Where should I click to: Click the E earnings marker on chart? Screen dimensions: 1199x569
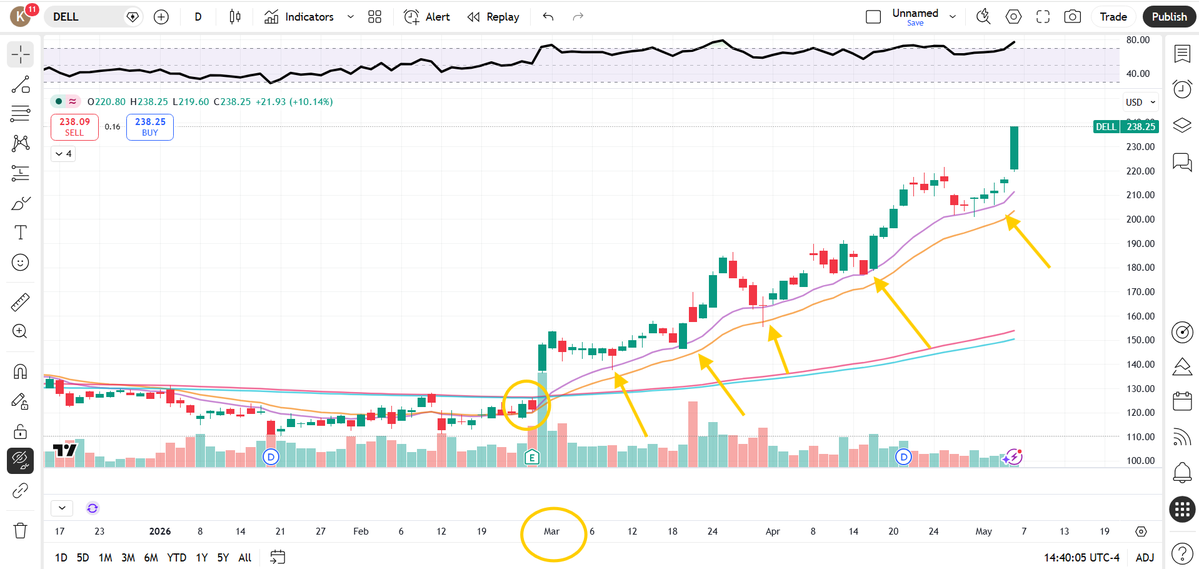click(x=532, y=457)
